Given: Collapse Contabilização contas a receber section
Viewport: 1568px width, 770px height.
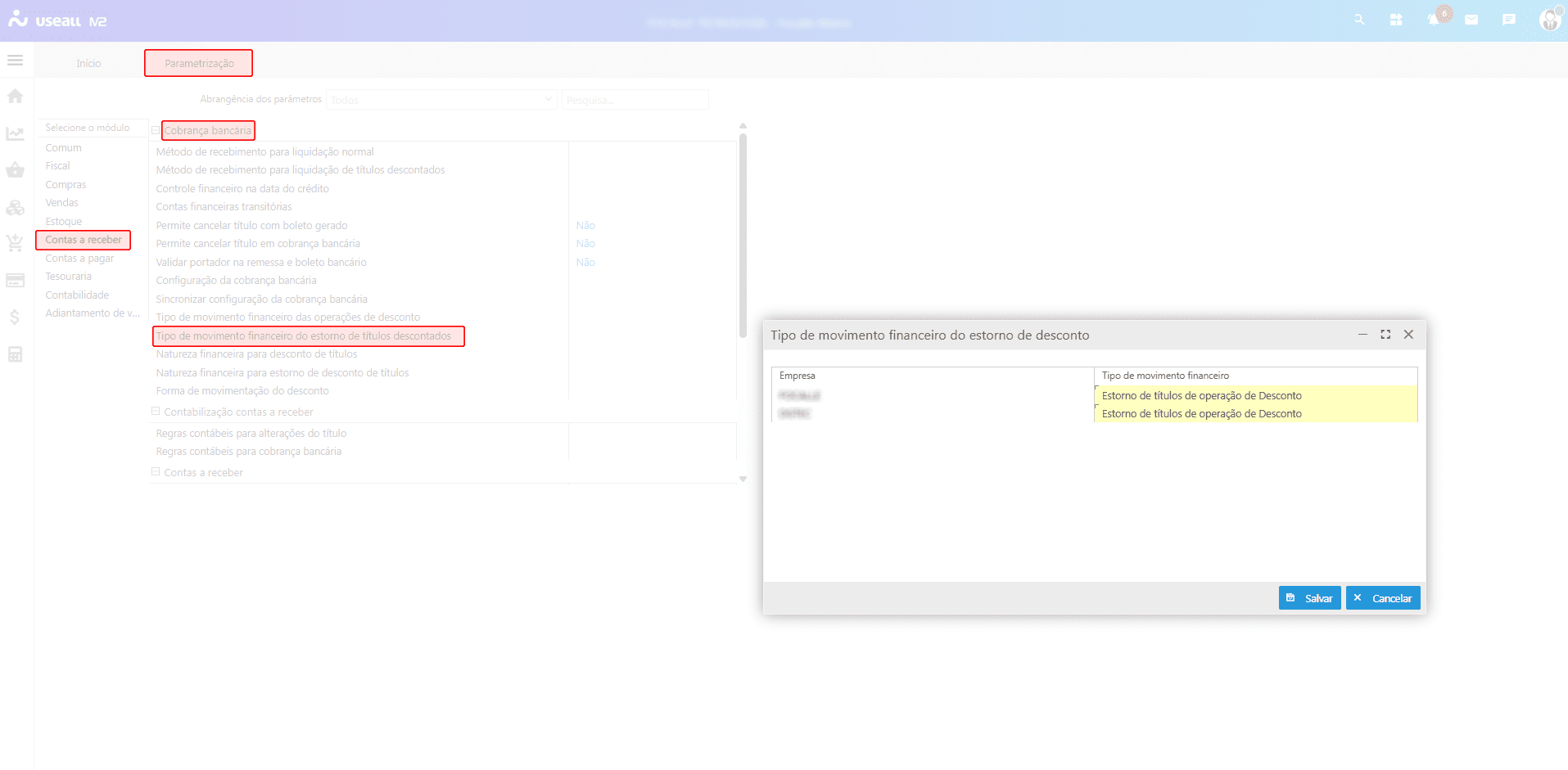Looking at the screenshot, I should point(155,412).
